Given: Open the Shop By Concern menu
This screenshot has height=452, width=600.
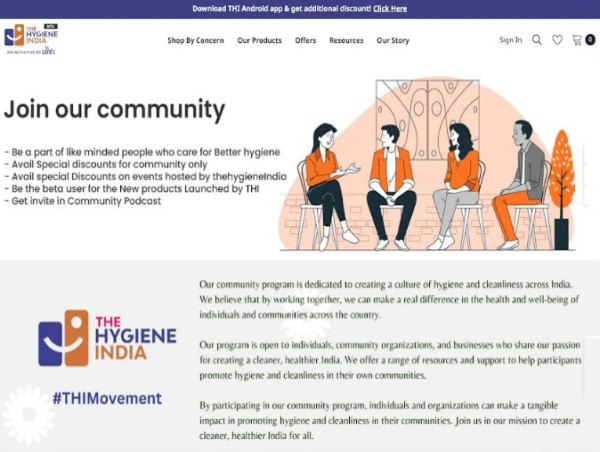Looking at the screenshot, I should (196, 40).
